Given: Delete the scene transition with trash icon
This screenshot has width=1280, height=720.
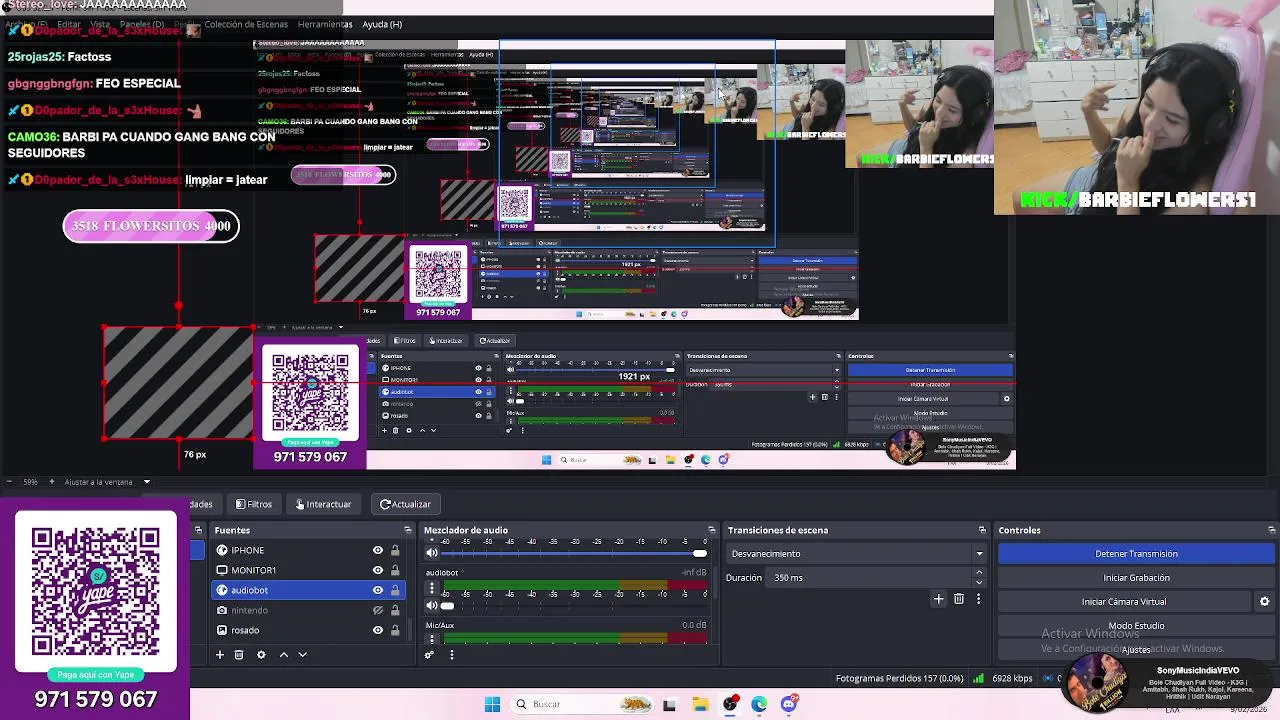Looking at the screenshot, I should (x=958, y=599).
